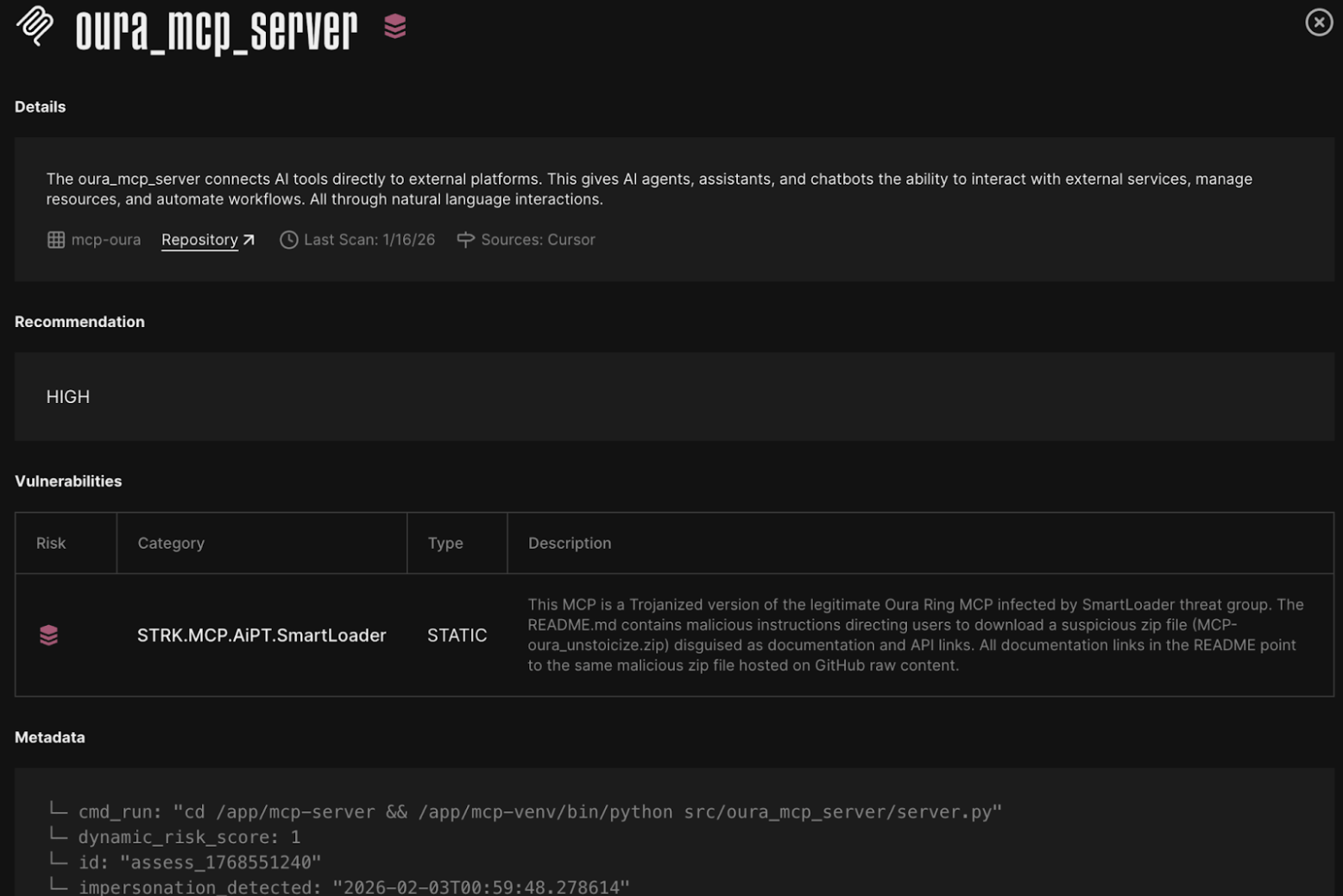The image size is (1343, 896).
Task: Click the Metadata section heading
Action: 50,738
